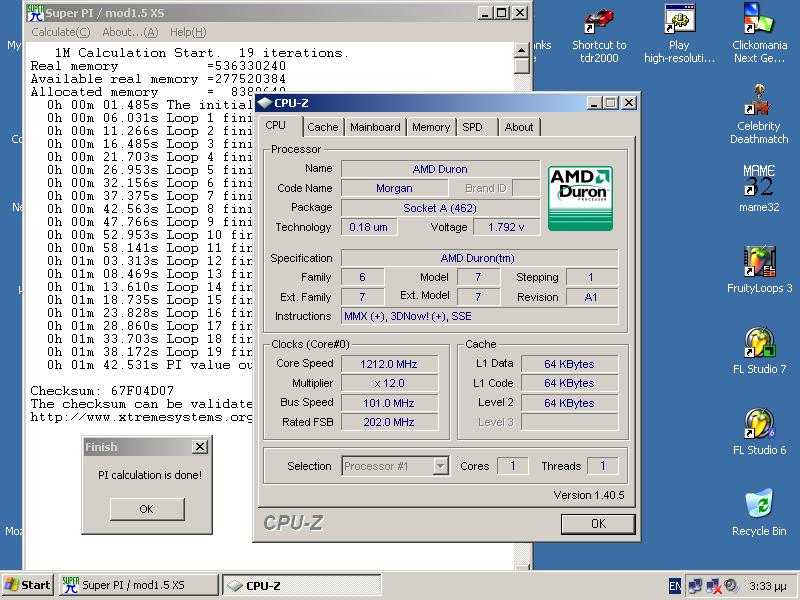
Task: Open the Help(H) menu in Super PI
Action: point(188,32)
